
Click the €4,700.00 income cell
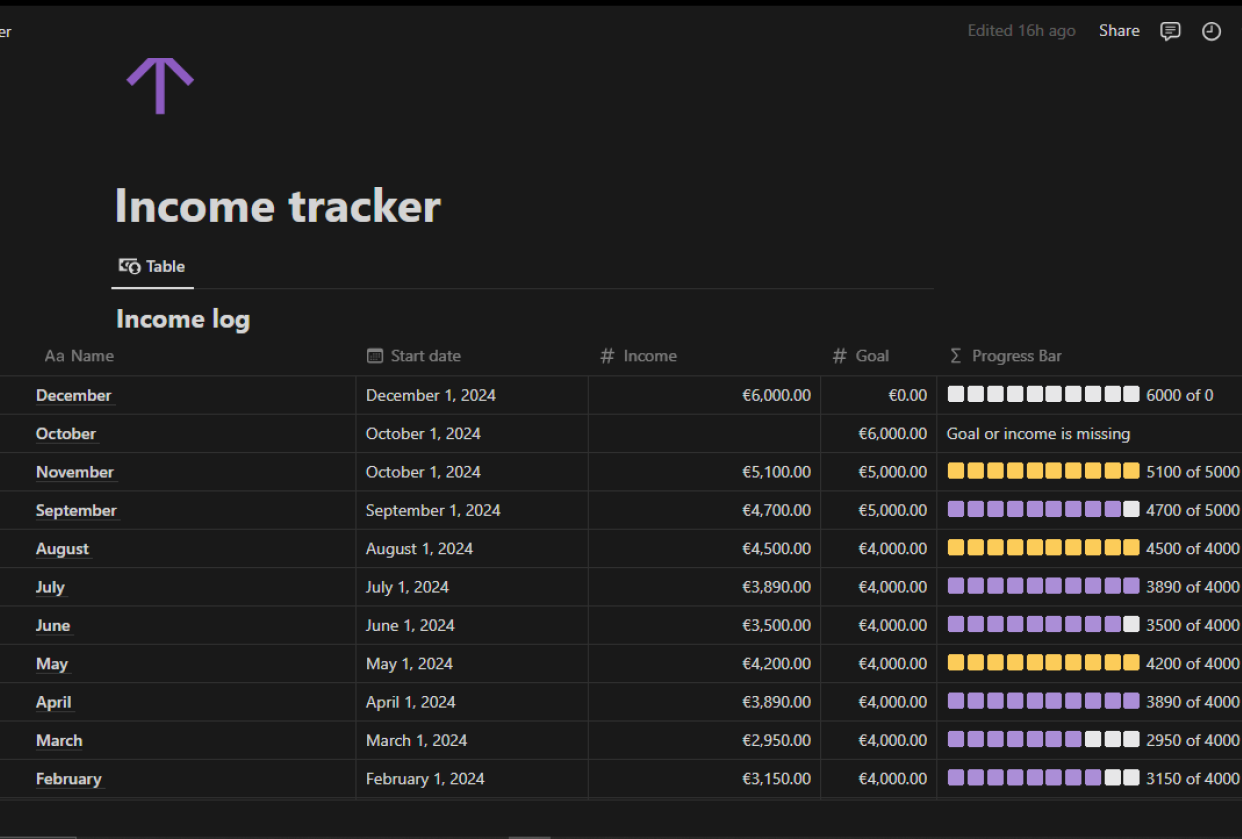pos(705,510)
